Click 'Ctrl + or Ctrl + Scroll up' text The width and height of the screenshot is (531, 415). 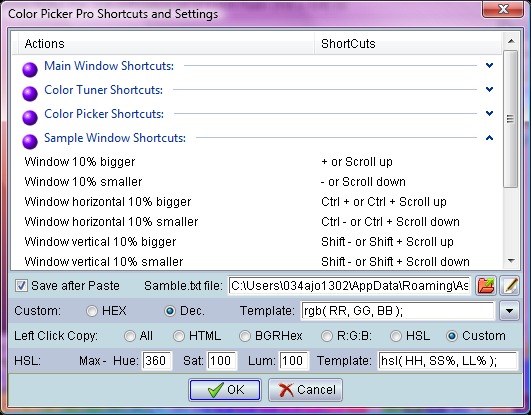click(384, 202)
